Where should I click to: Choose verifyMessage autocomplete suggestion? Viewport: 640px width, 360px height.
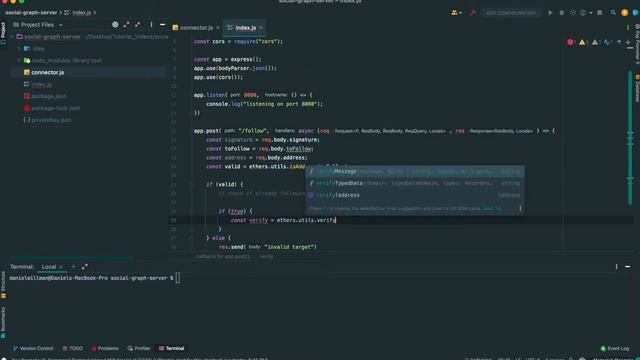(x=415, y=171)
